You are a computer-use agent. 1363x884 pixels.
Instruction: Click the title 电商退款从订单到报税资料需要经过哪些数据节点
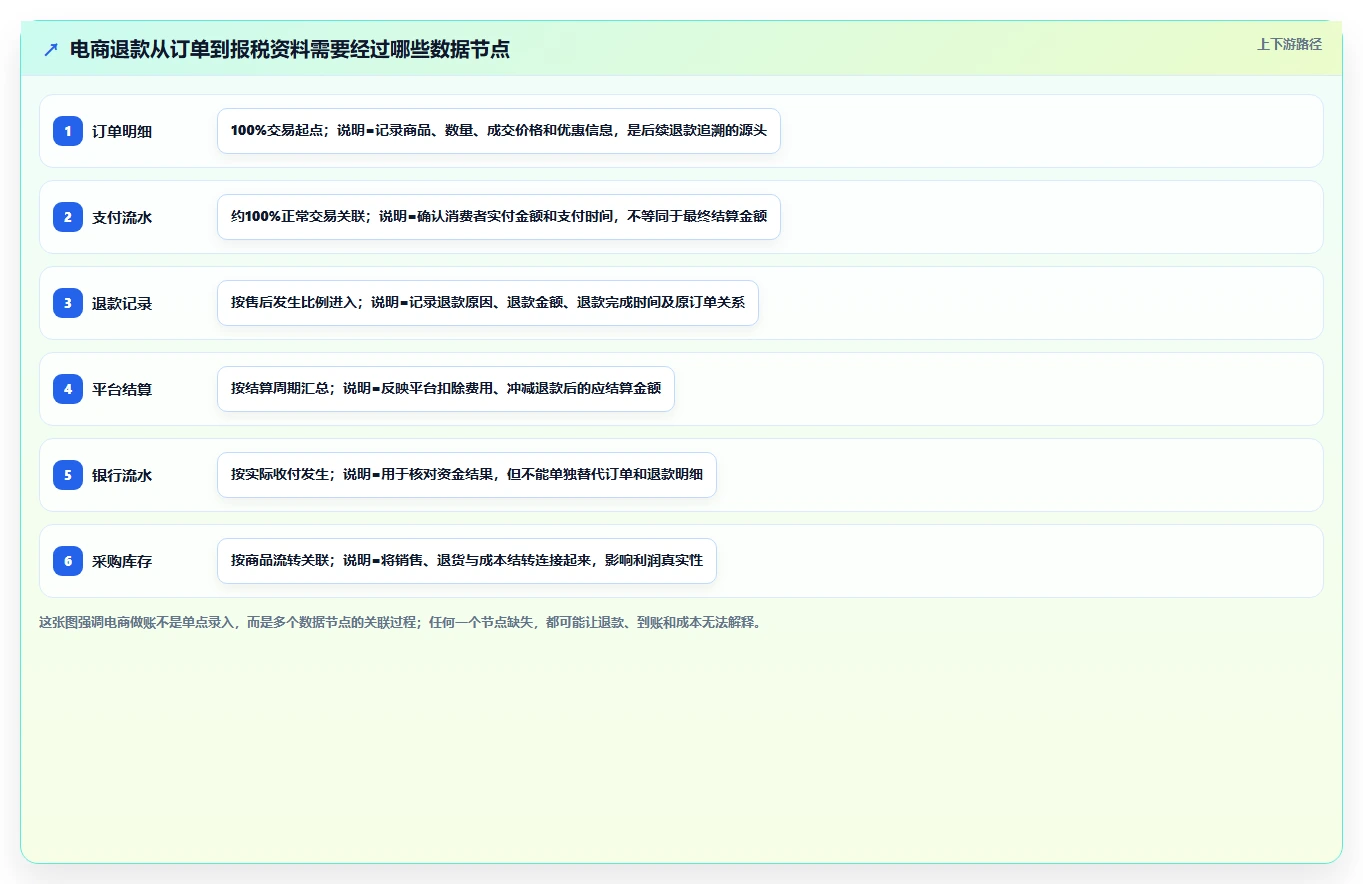pyautogui.click(x=290, y=50)
